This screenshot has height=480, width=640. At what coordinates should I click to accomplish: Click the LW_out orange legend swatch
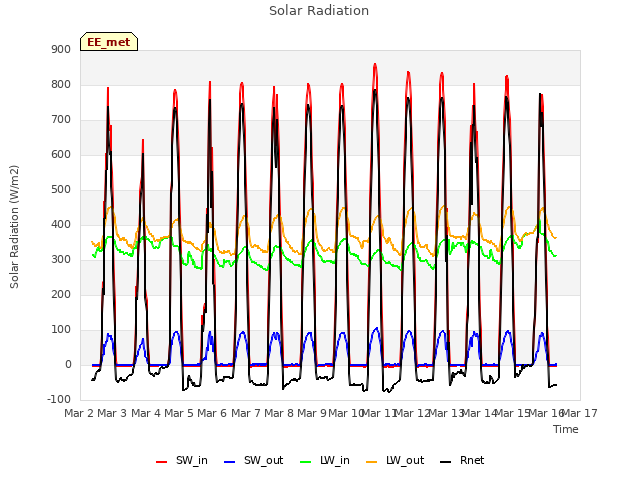pos(372,462)
